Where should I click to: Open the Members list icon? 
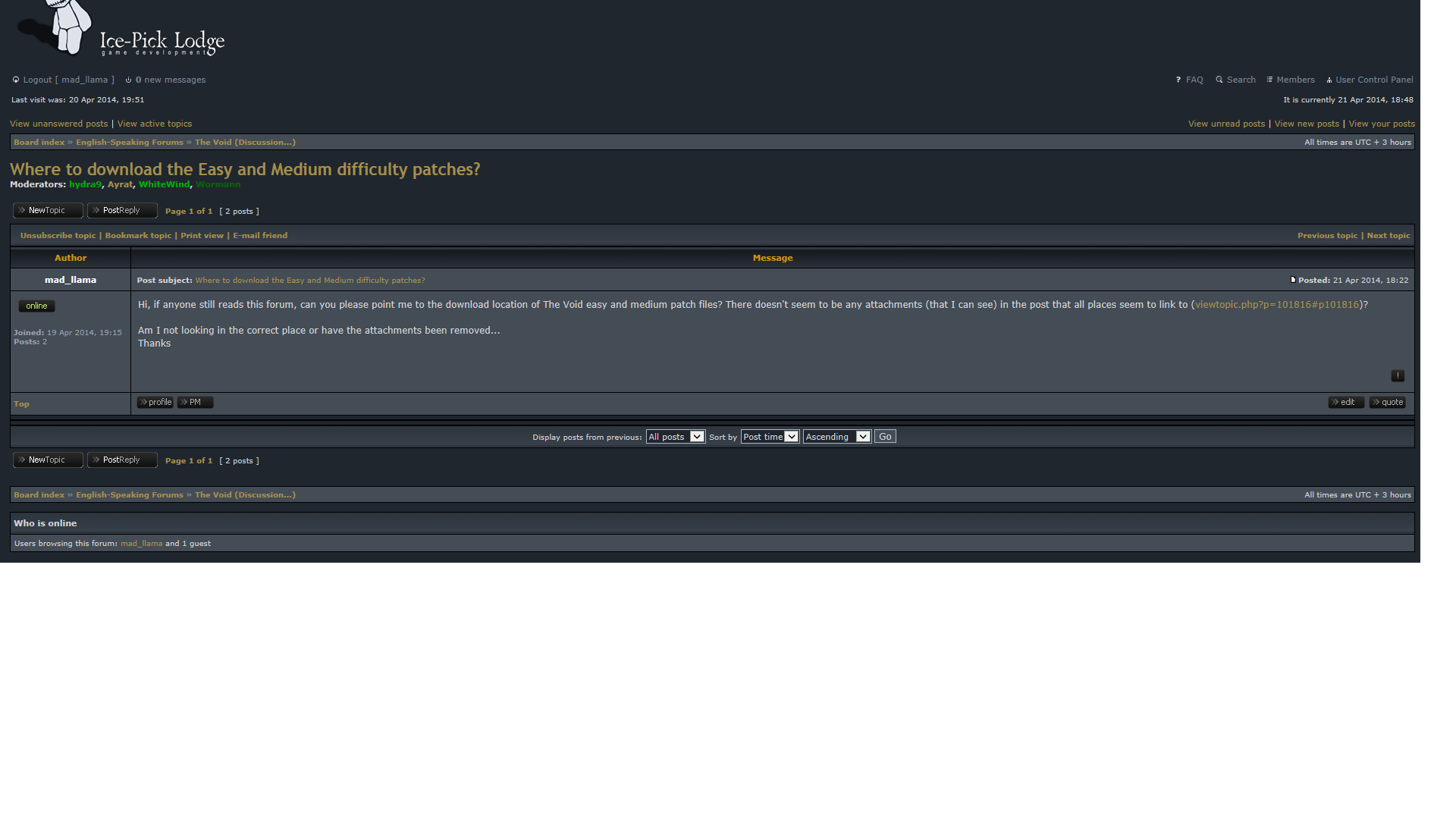click(x=1269, y=80)
